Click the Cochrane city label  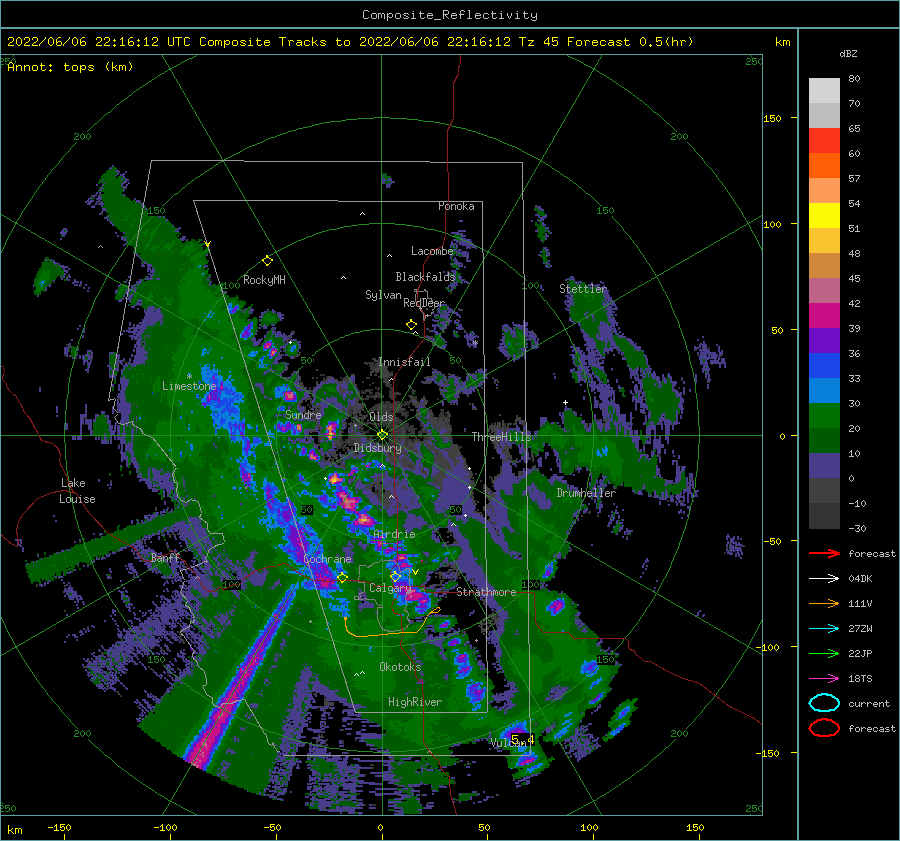tap(327, 559)
